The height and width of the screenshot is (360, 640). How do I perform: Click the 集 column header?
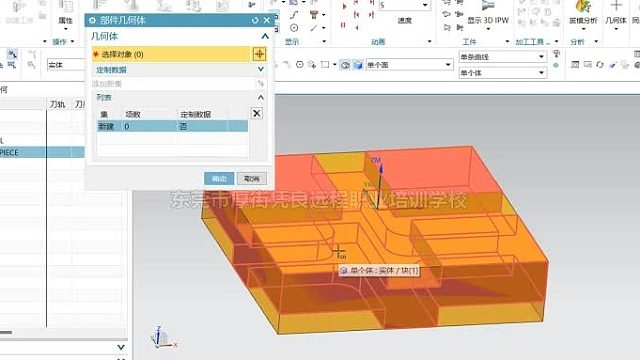104,114
